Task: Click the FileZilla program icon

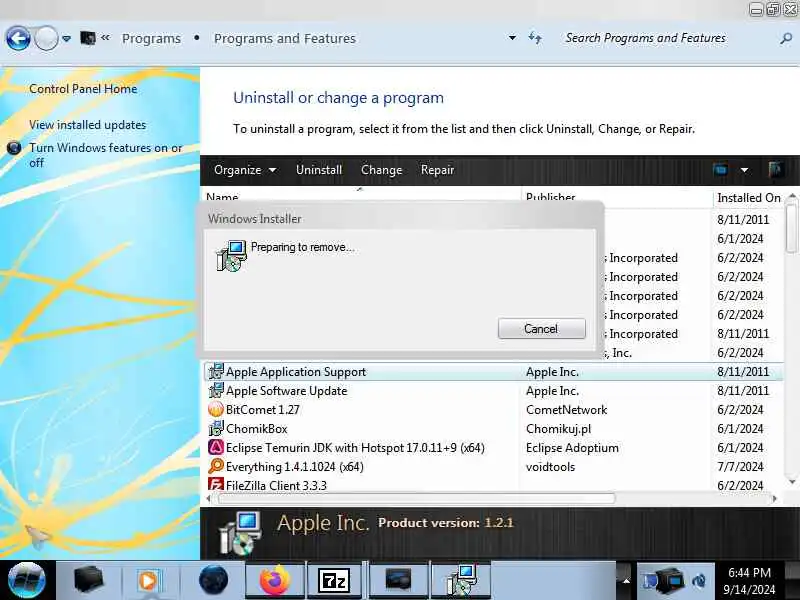Action: pyautogui.click(x=216, y=484)
